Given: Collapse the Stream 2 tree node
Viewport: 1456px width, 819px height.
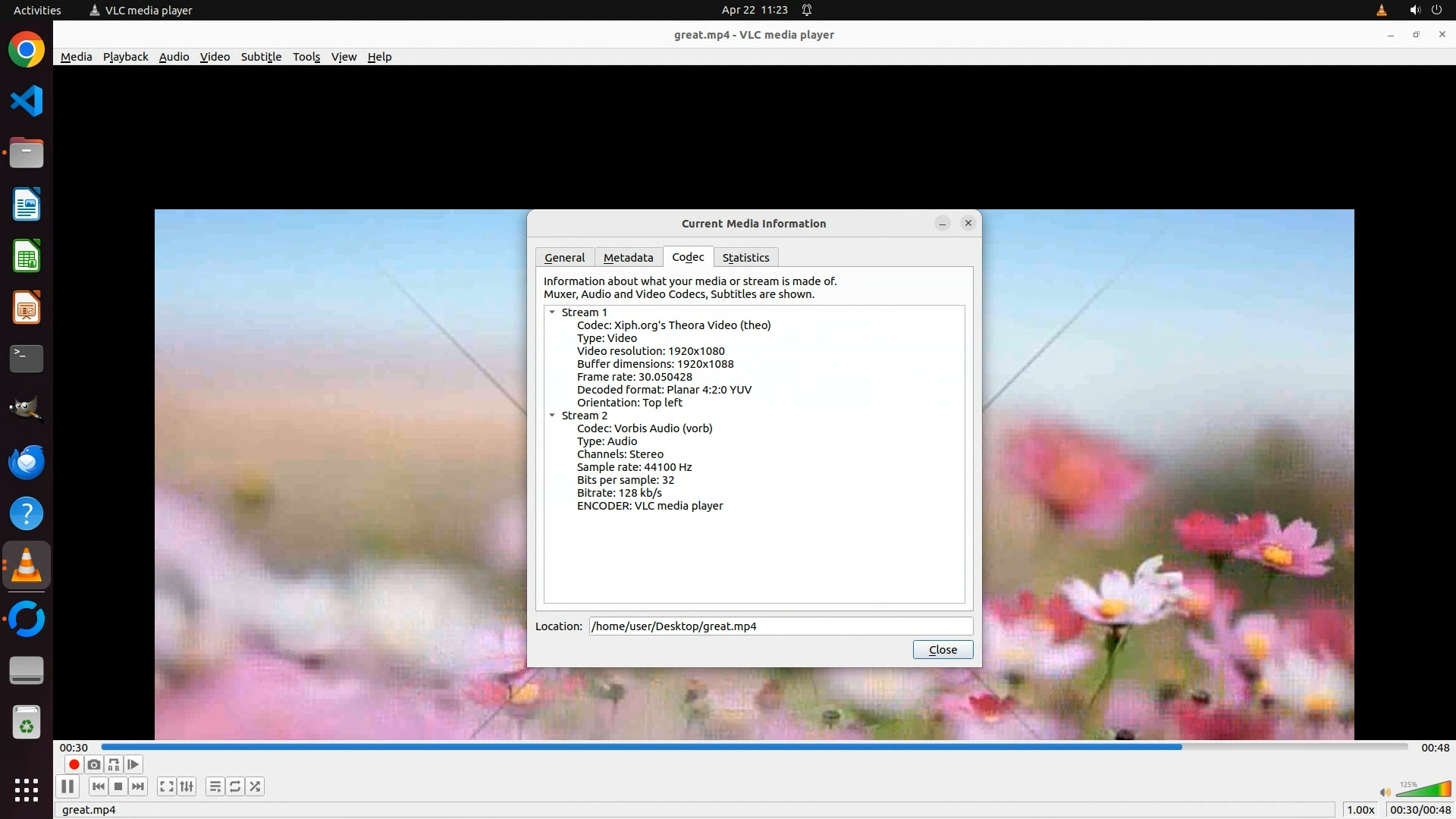Looking at the screenshot, I should tap(552, 416).
